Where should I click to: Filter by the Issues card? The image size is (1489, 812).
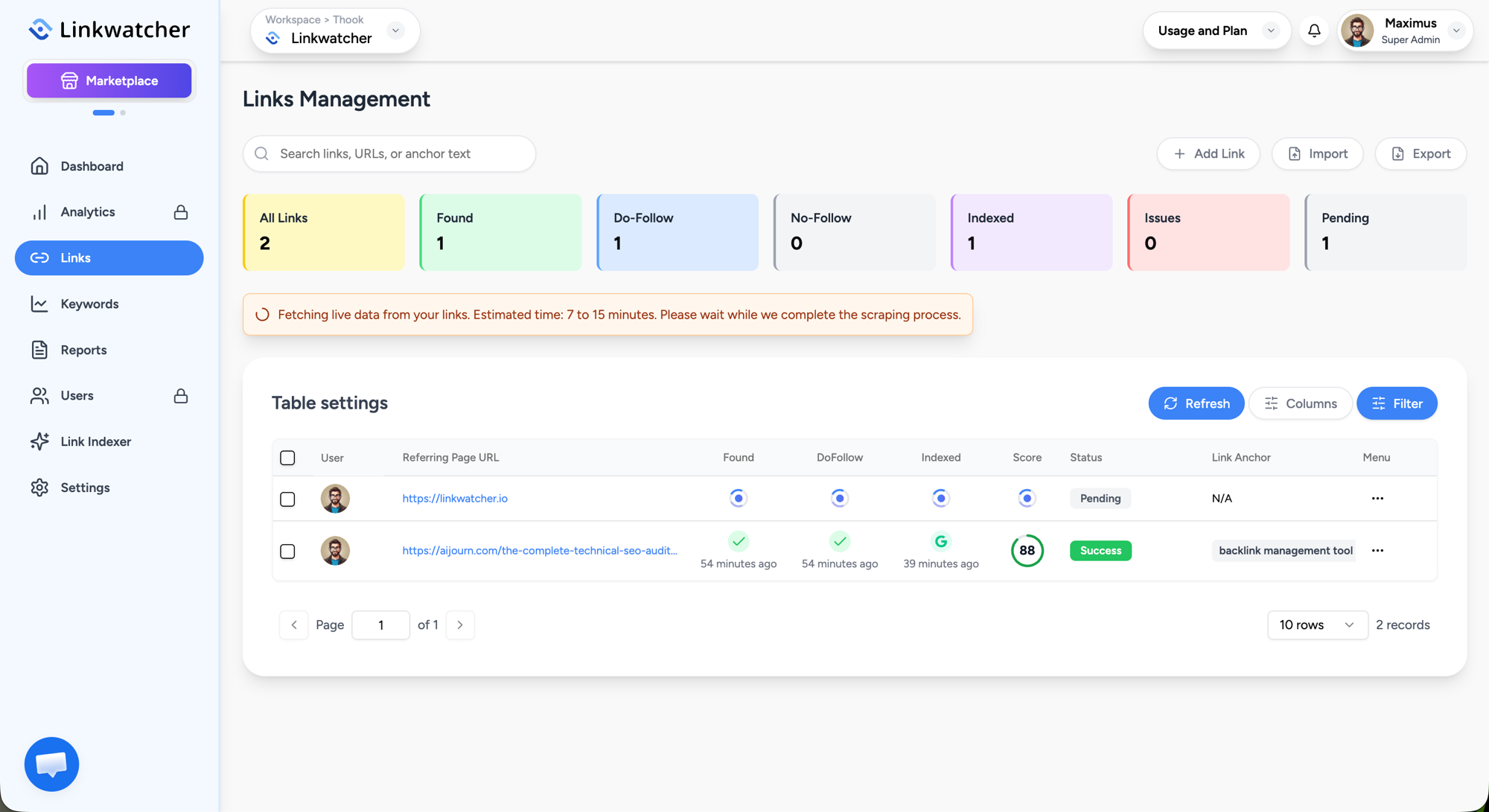pyautogui.click(x=1209, y=232)
